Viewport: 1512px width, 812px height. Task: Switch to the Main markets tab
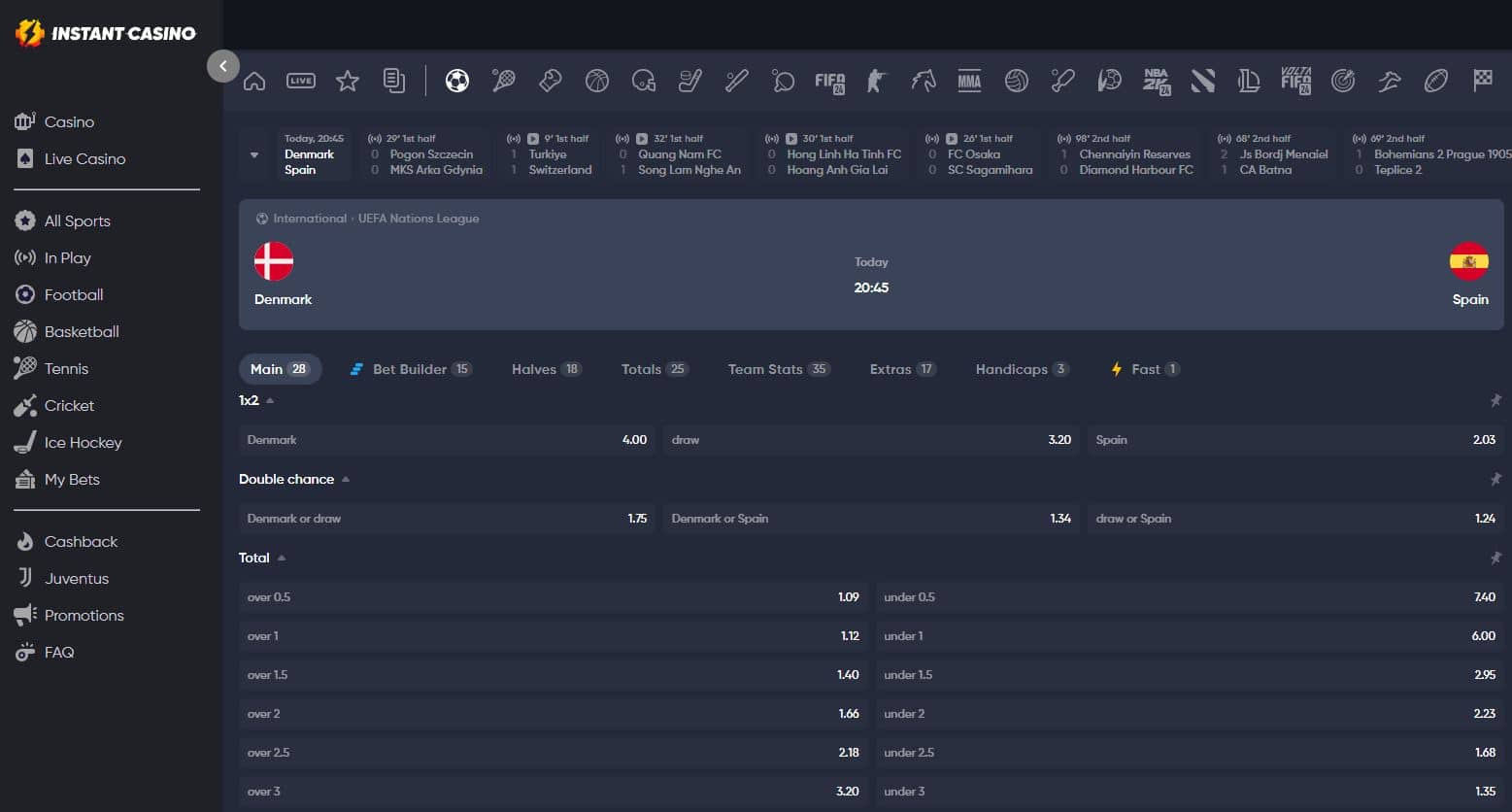pos(280,369)
